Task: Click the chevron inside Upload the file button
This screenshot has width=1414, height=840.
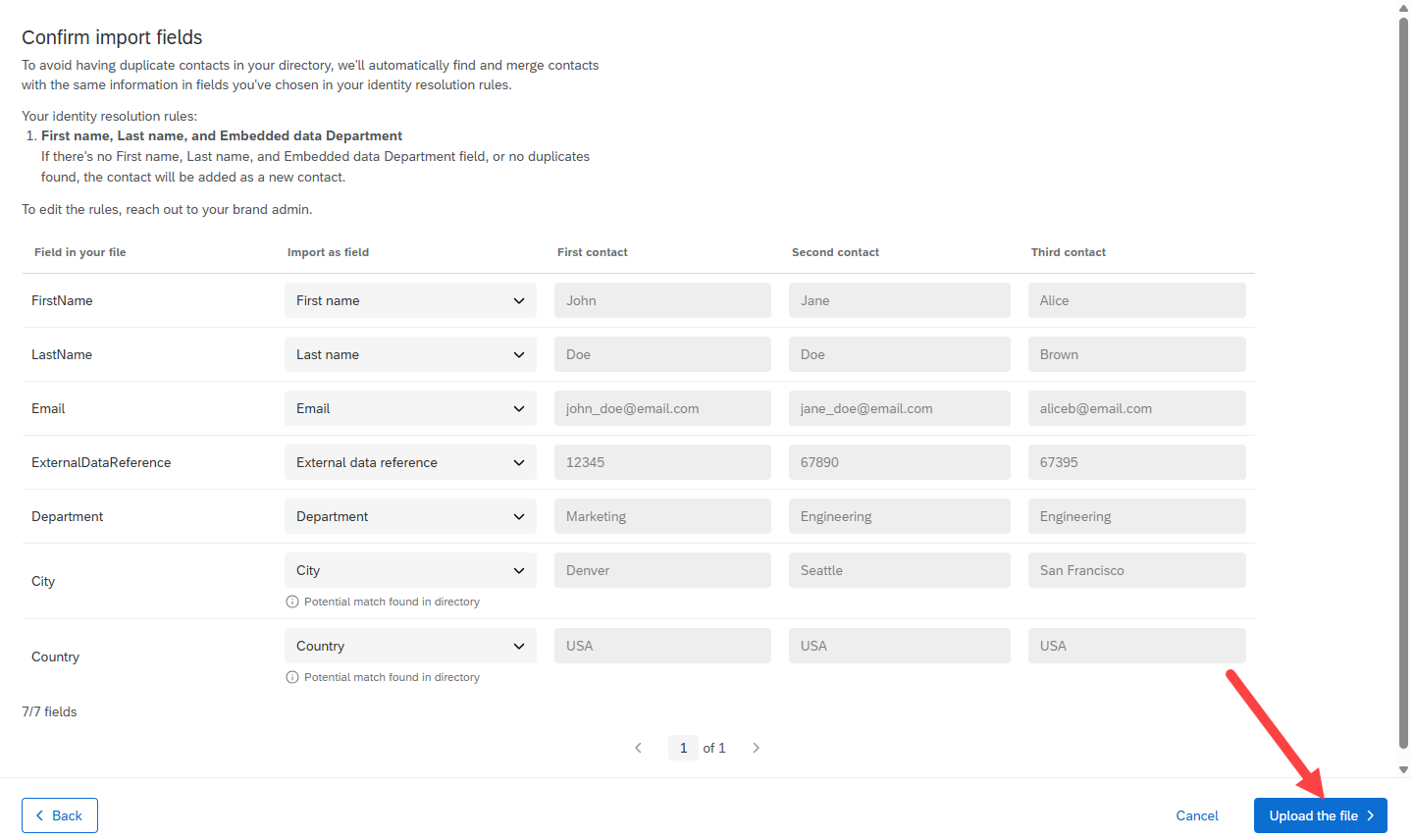Action: click(x=1372, y=815)
